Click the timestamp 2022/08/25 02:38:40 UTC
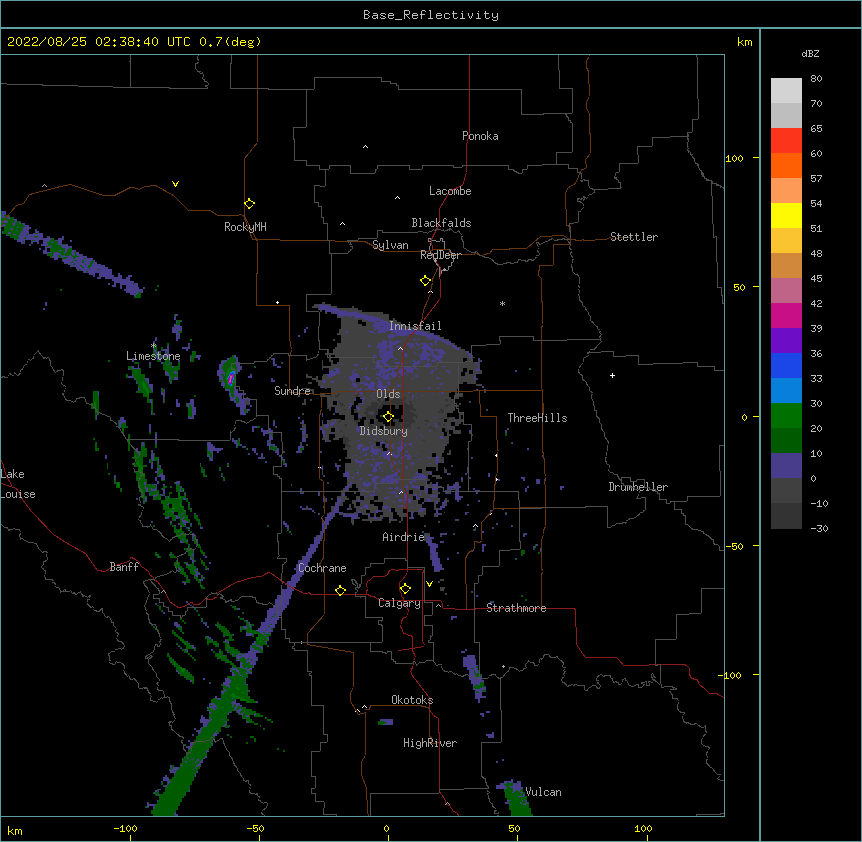This screenshot has height=842, width=862. click(x=98, y=42)
